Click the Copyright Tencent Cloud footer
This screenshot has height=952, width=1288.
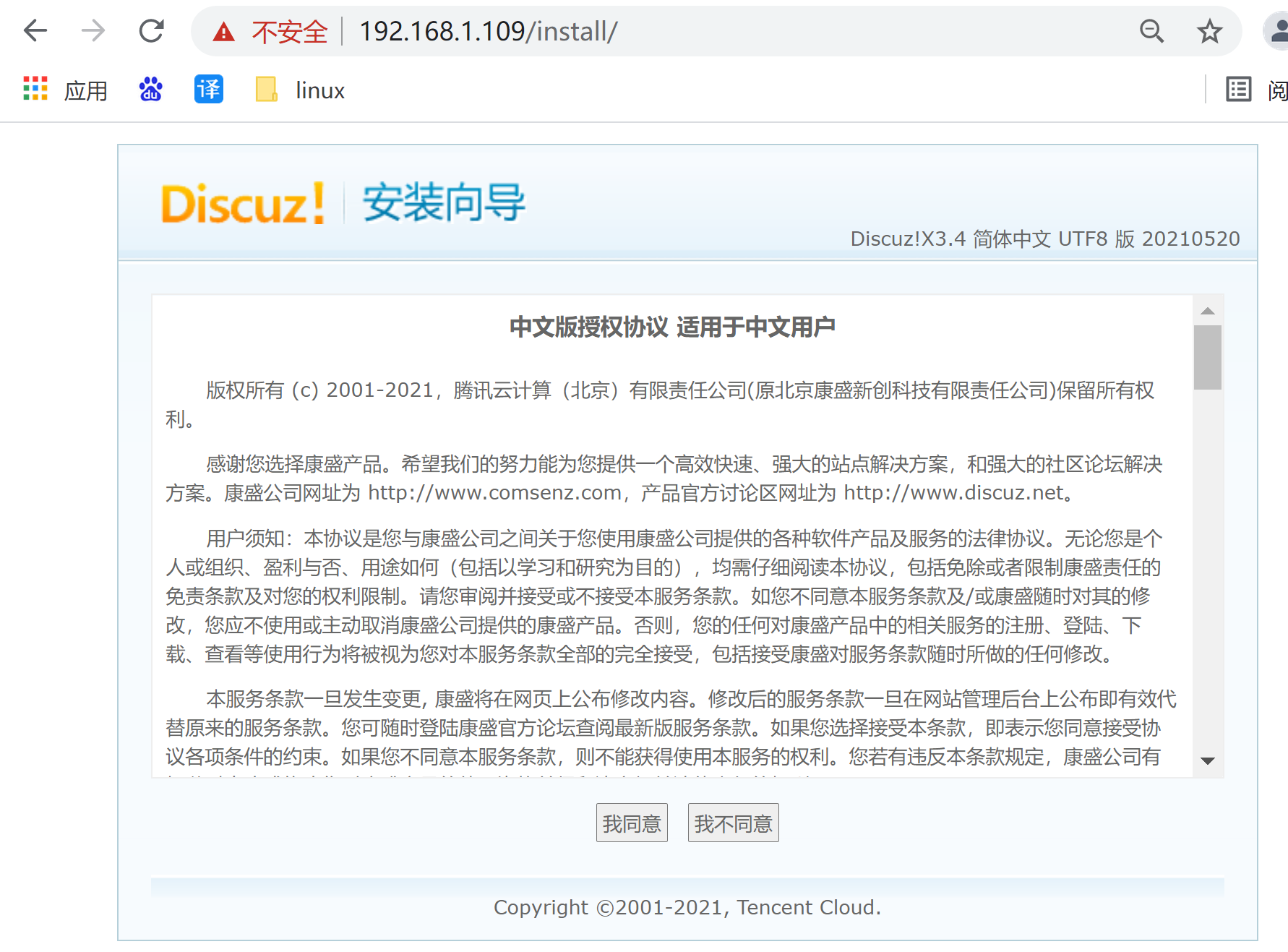coord(687,907)
